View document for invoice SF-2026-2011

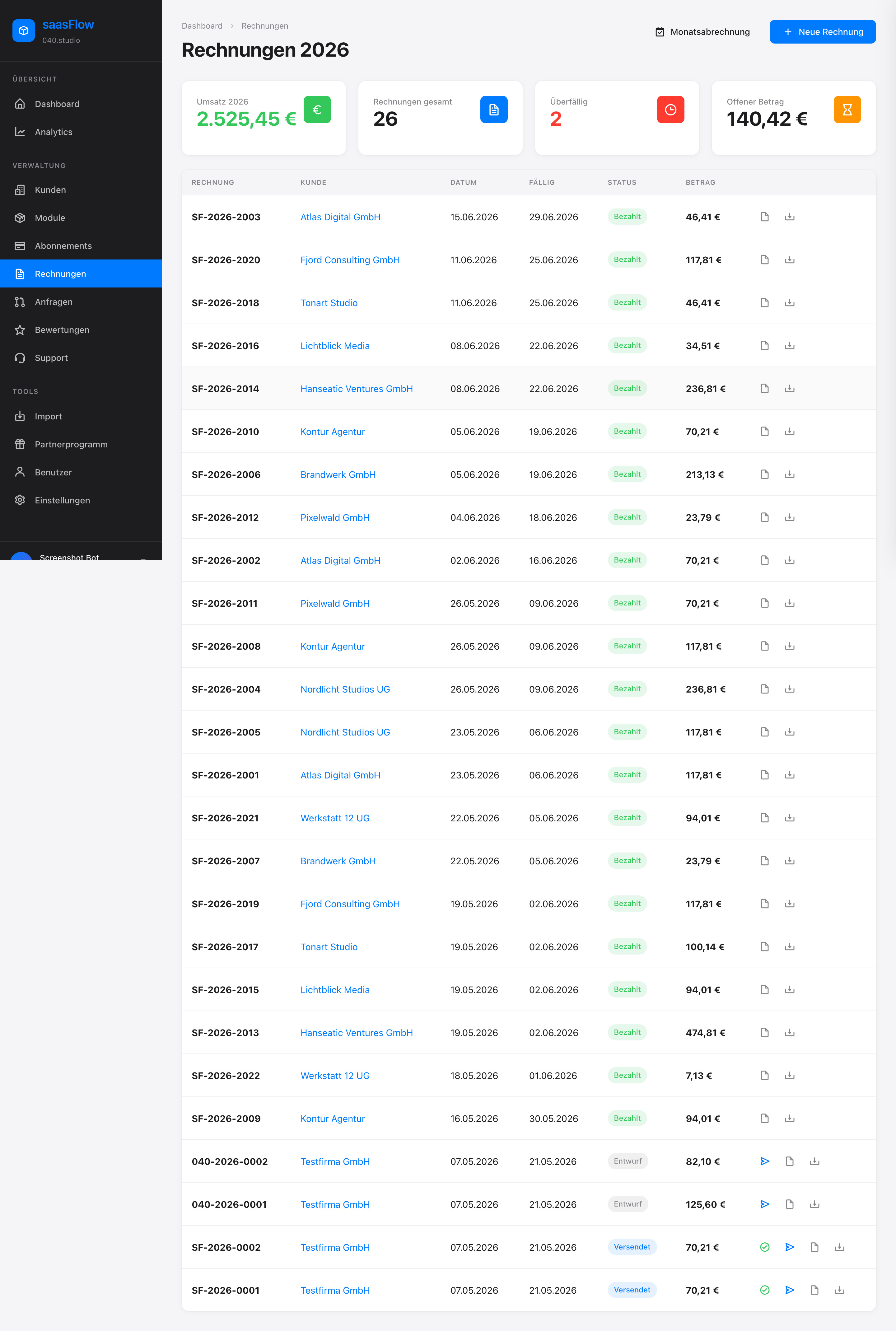765,603
